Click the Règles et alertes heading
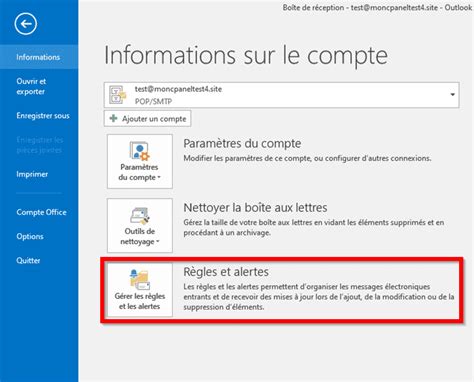This screenshot has height=382, width=474. click(226, 272)
